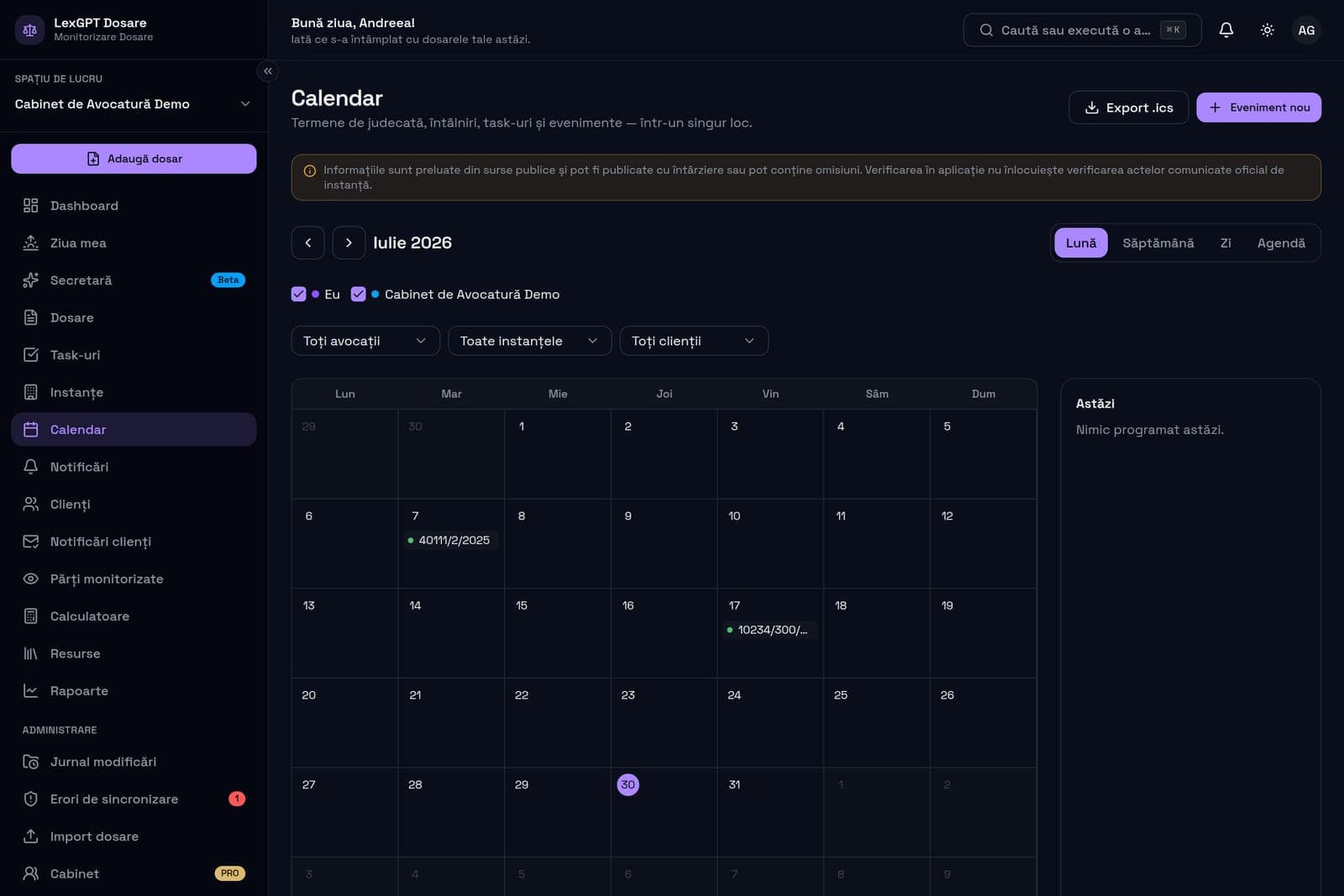
Task: Click the Rapoarte chart icon
Action: 31,691
